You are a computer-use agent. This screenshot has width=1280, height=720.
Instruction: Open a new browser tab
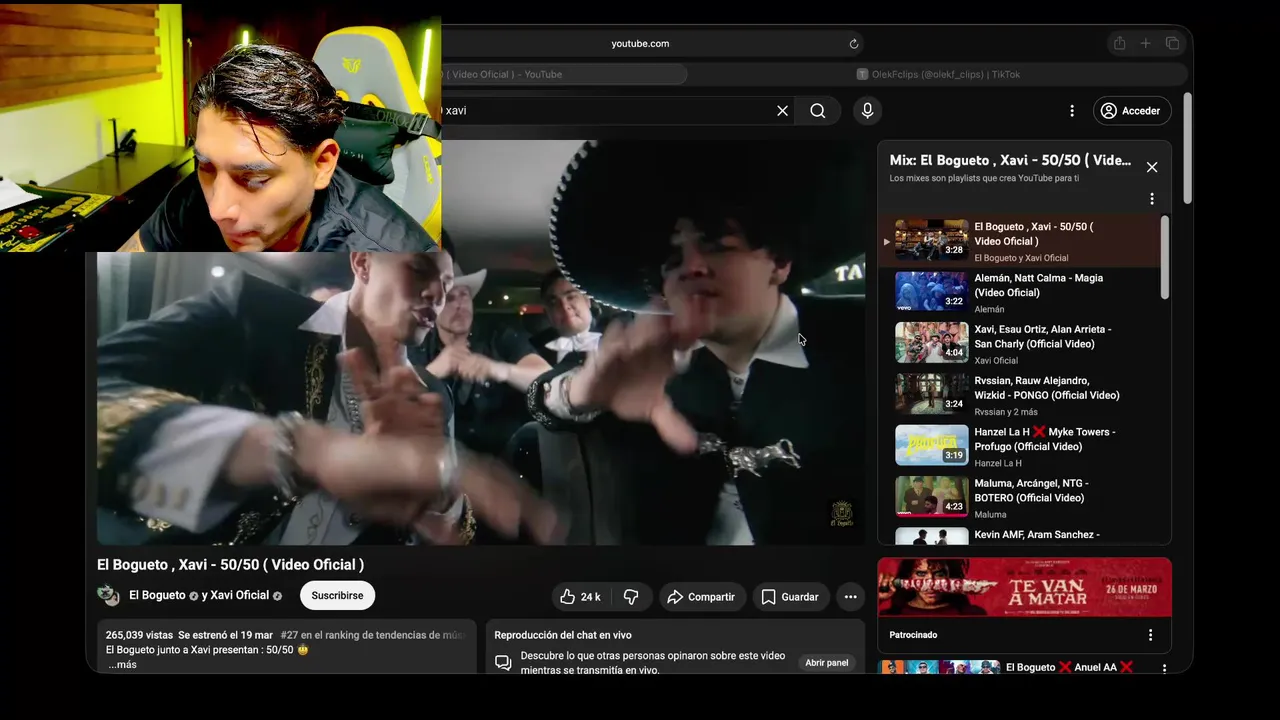pyautogui.click(x=1146, y=44)
